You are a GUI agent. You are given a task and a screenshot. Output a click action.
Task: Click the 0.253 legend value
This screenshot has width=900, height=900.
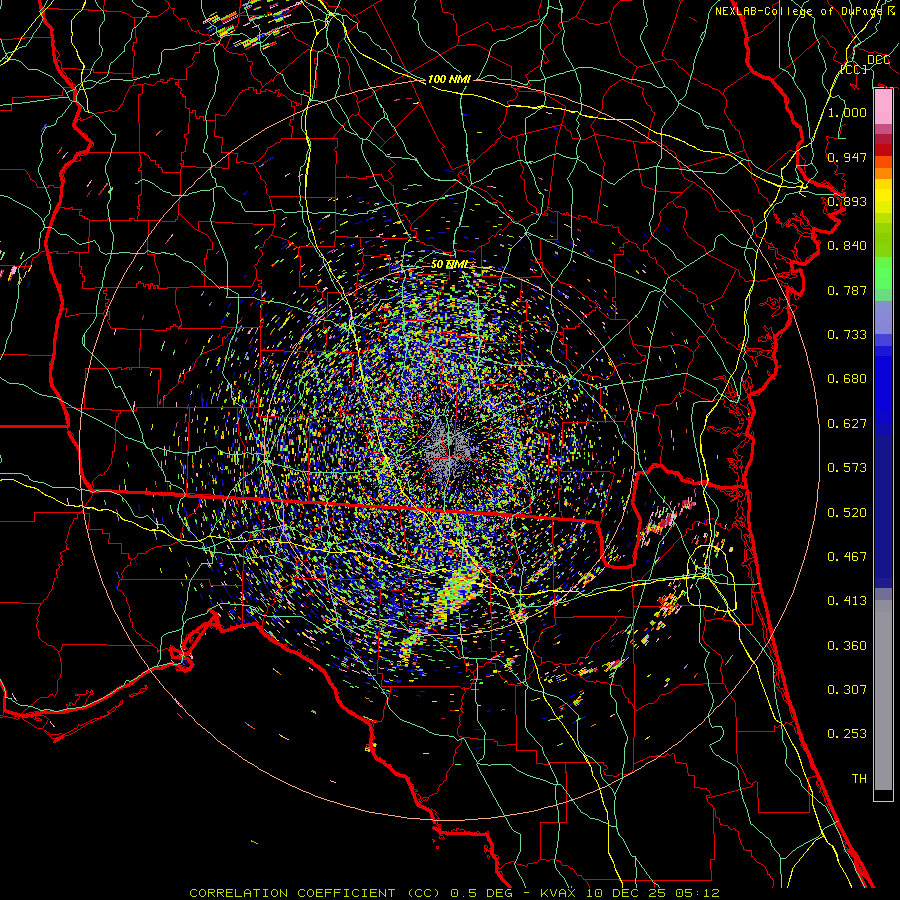[x=847, y=734]
